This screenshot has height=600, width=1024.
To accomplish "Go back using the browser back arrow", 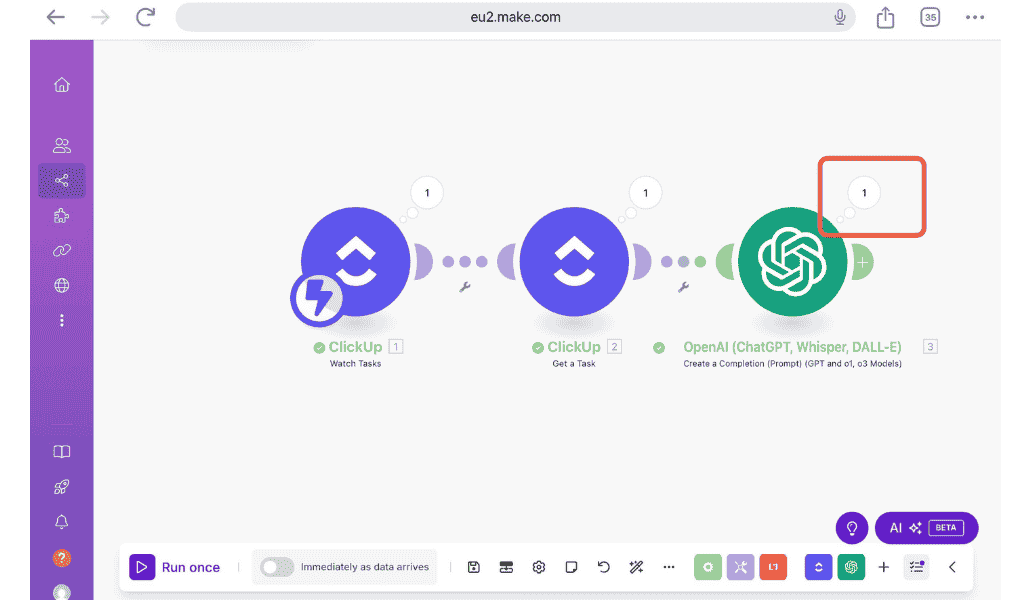I will pos(56,17).
